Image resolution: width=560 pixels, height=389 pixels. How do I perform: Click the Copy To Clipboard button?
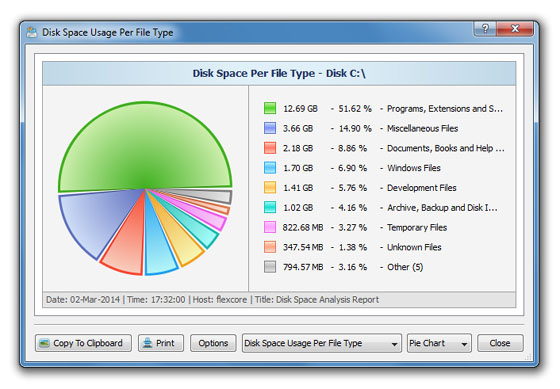(83, 343)
